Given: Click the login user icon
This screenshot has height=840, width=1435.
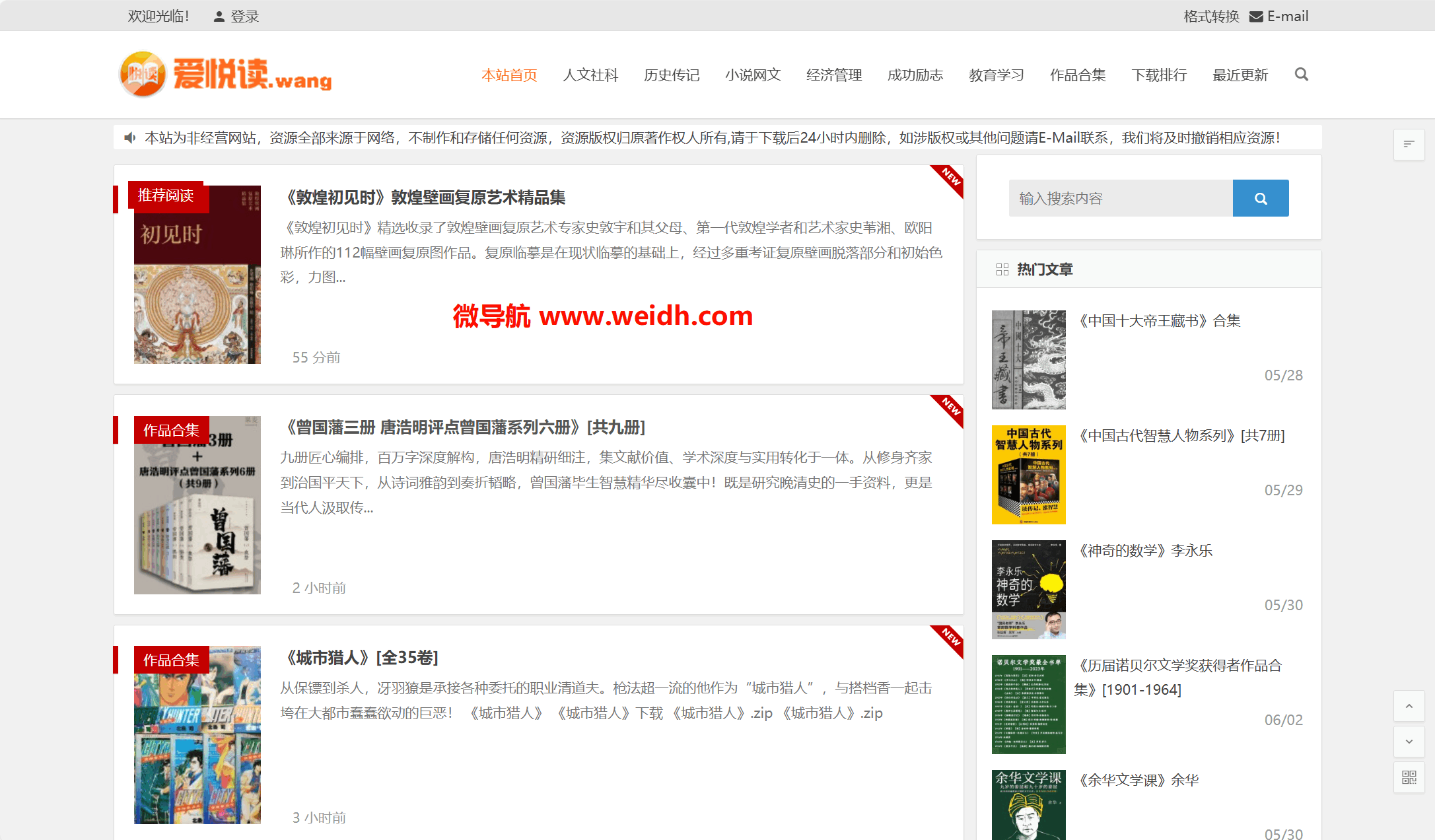Looking at the screenshot, I should (219, 17).
